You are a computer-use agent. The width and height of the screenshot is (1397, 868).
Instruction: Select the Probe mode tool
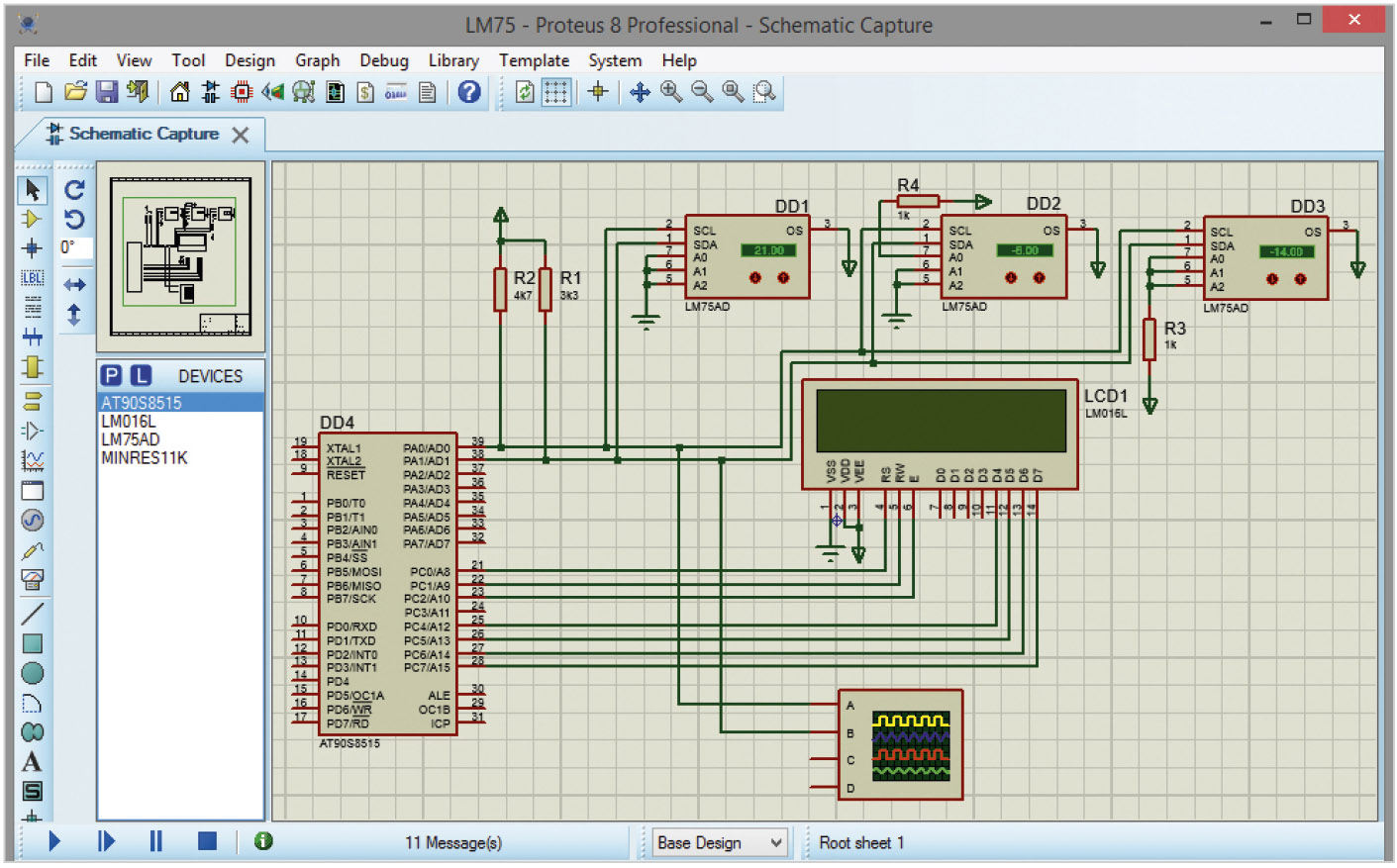pos(33,549)
